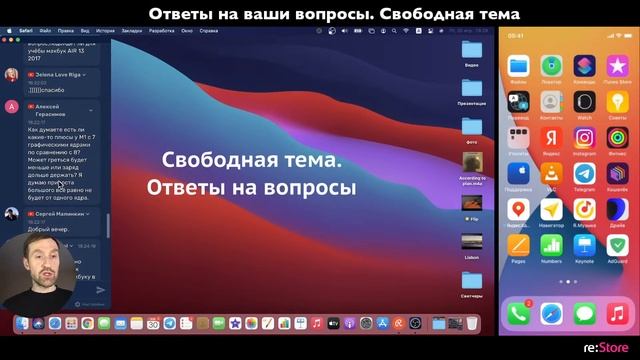640x360 pixels.
Task: Open Telegram on iPhone home screen
Action: pyautogui.click(x=584, y=173)
